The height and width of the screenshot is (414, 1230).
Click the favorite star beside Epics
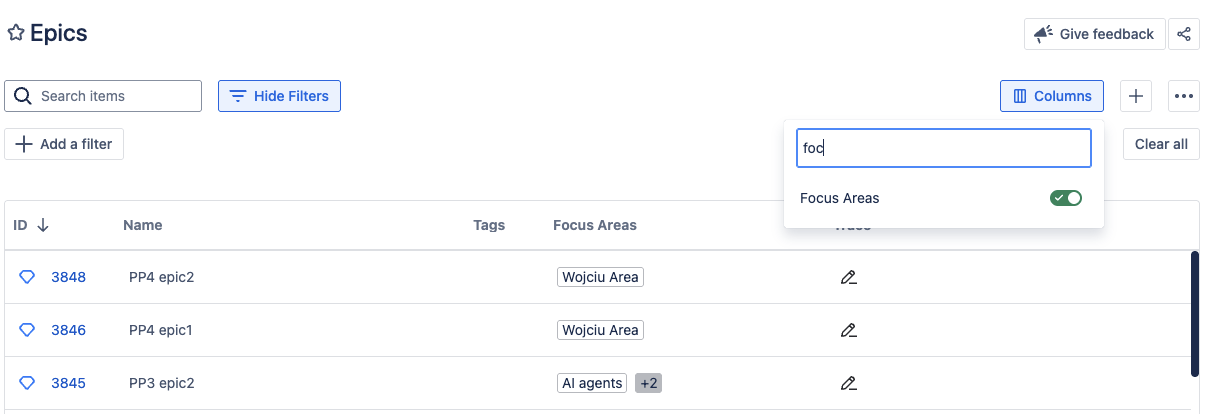point(15,33)
